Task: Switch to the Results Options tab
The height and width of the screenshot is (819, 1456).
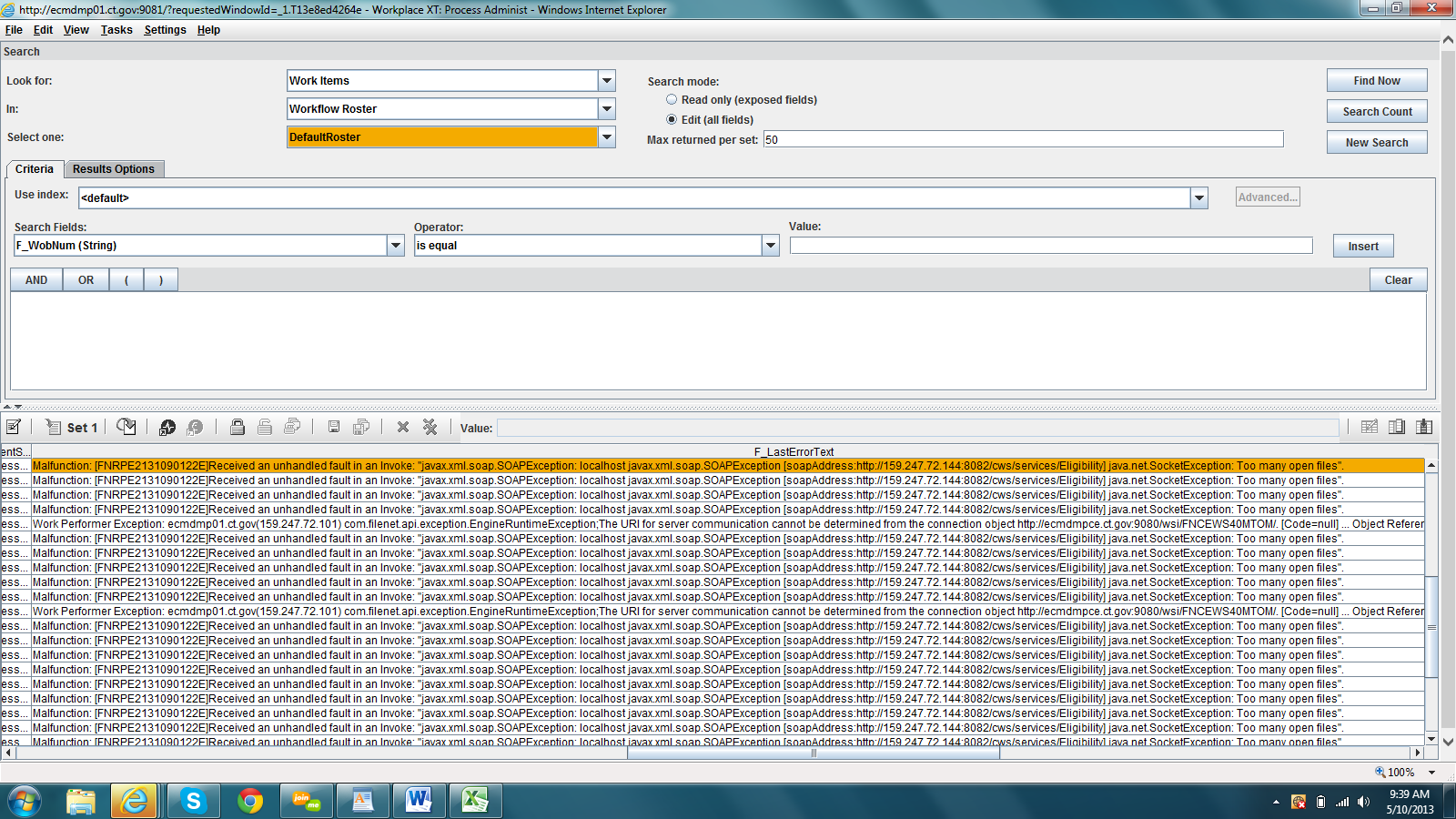Action: (113, 168)
